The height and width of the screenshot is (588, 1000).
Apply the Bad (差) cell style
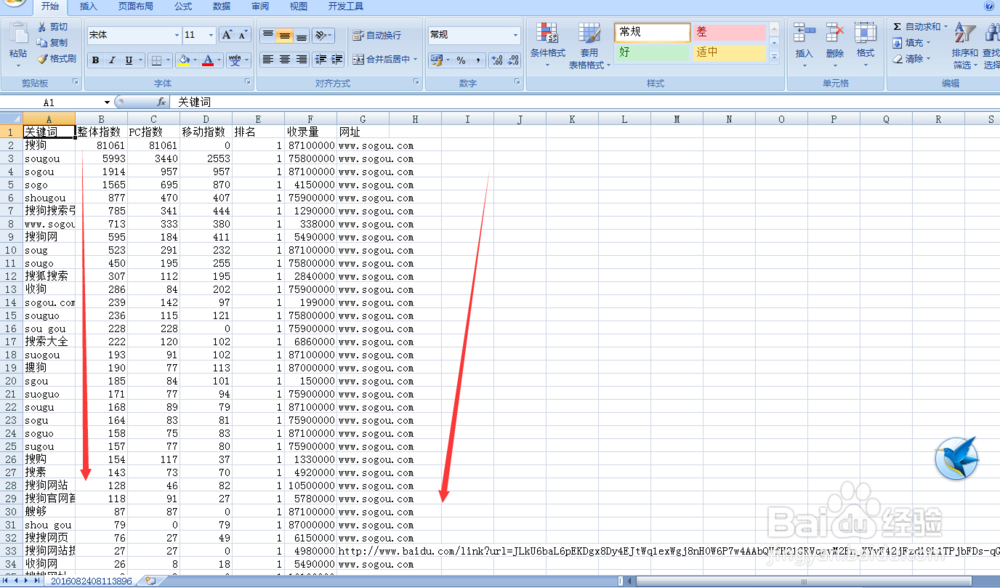click(x=730, y=32)
